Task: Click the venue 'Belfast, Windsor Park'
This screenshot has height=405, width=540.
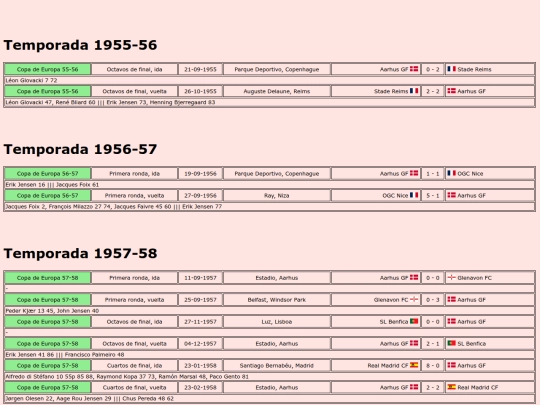Action: click(x=277, y=300)
